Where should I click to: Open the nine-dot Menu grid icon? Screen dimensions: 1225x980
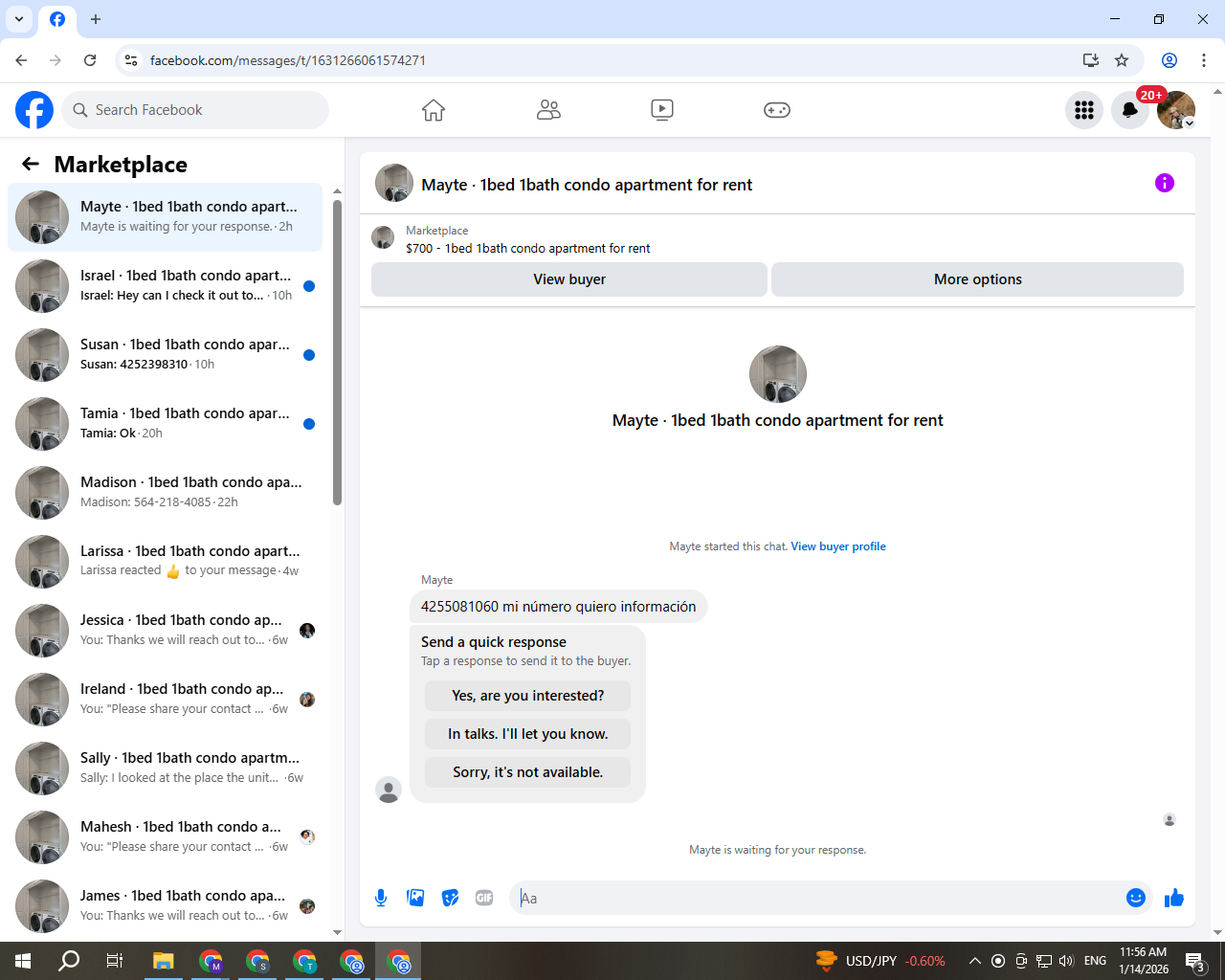point(1084,110)
